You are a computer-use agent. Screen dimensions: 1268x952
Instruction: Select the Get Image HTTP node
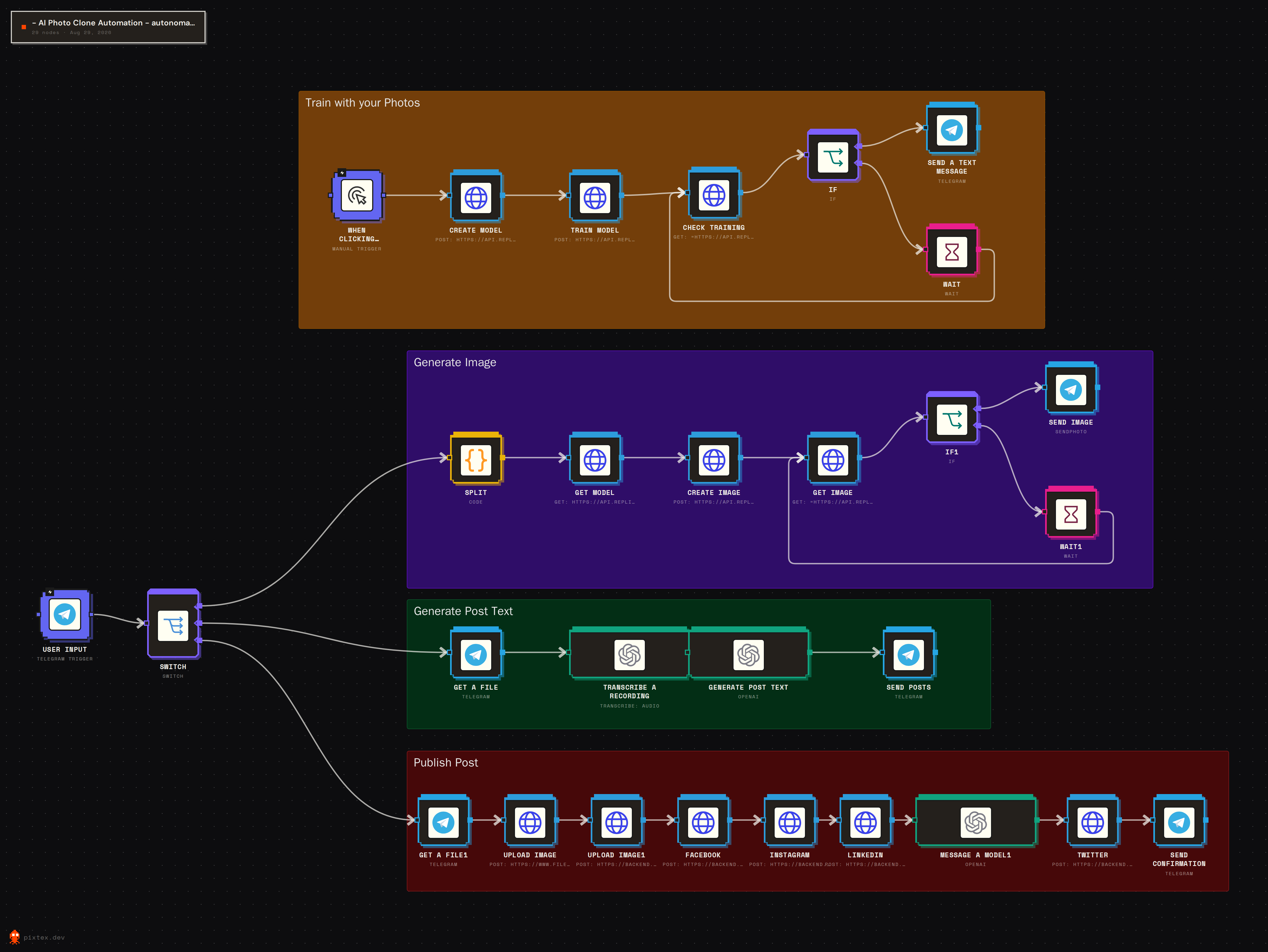833,458
